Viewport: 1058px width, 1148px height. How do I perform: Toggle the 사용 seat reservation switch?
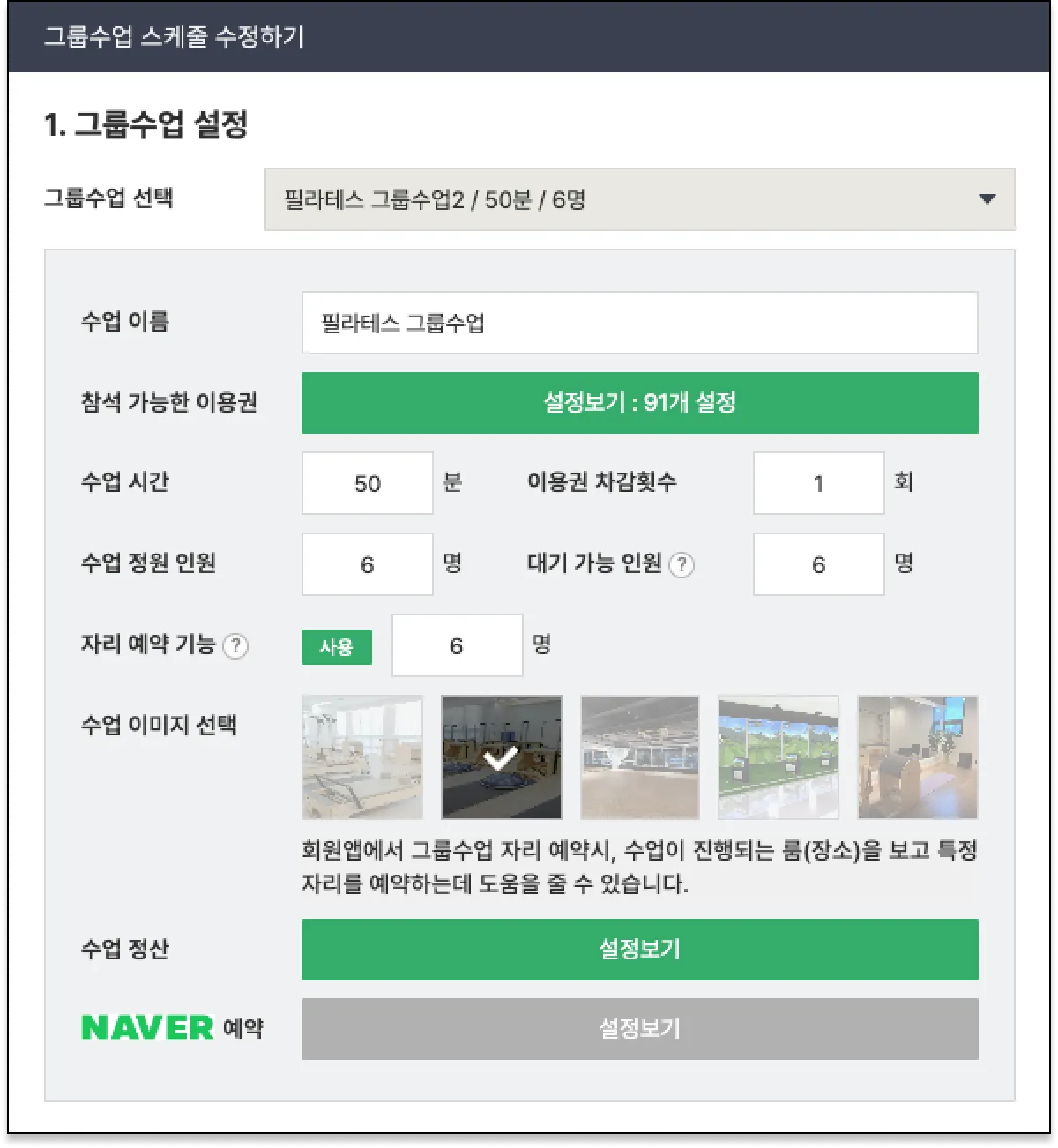coord(337,647)
